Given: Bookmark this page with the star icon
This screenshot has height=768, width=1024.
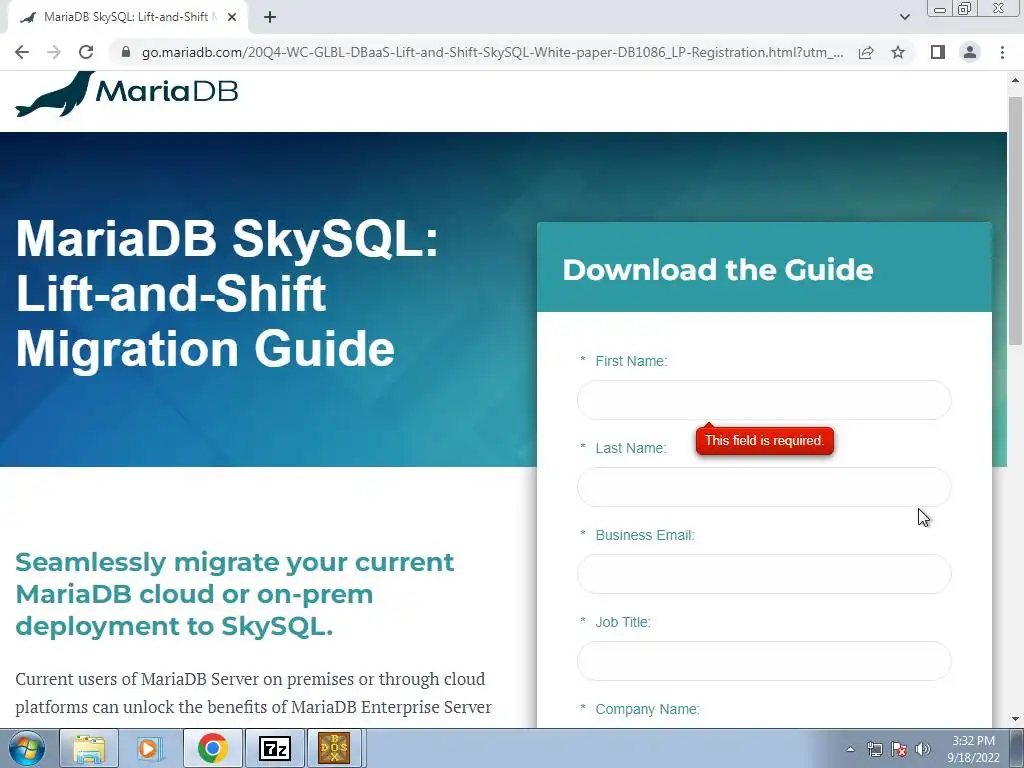Looking at the screenshot, I should 898,52.
